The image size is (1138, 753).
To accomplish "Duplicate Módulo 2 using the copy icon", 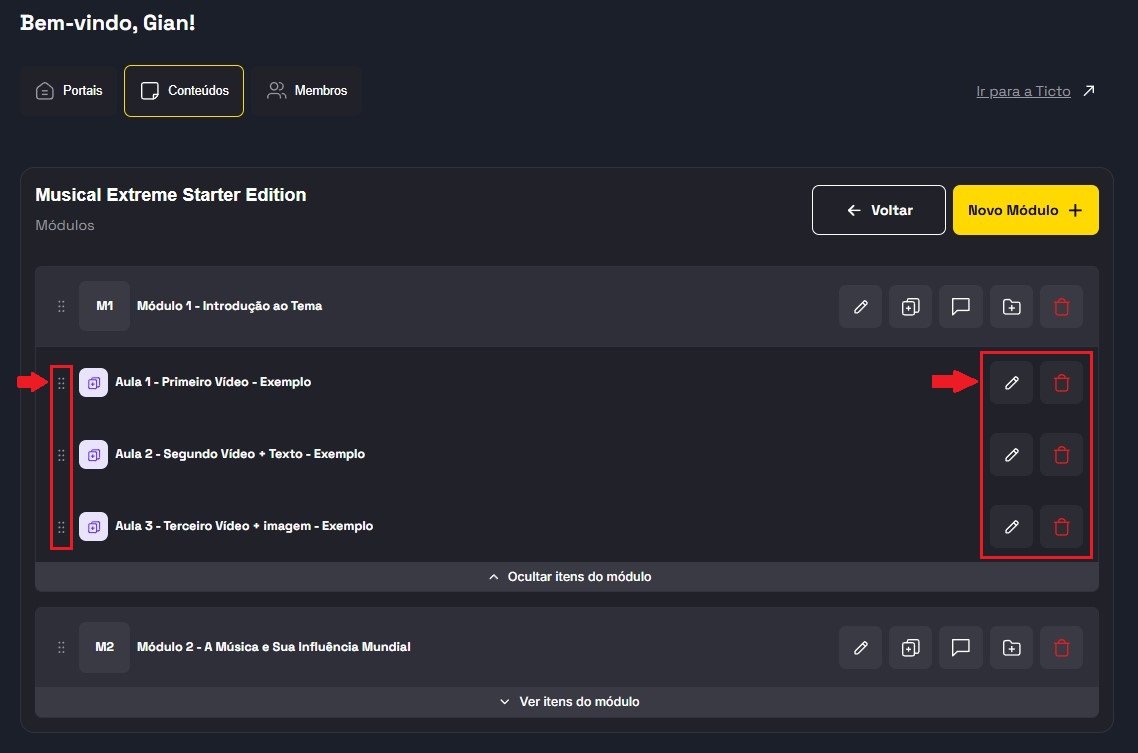I will [x=910, y=648].
